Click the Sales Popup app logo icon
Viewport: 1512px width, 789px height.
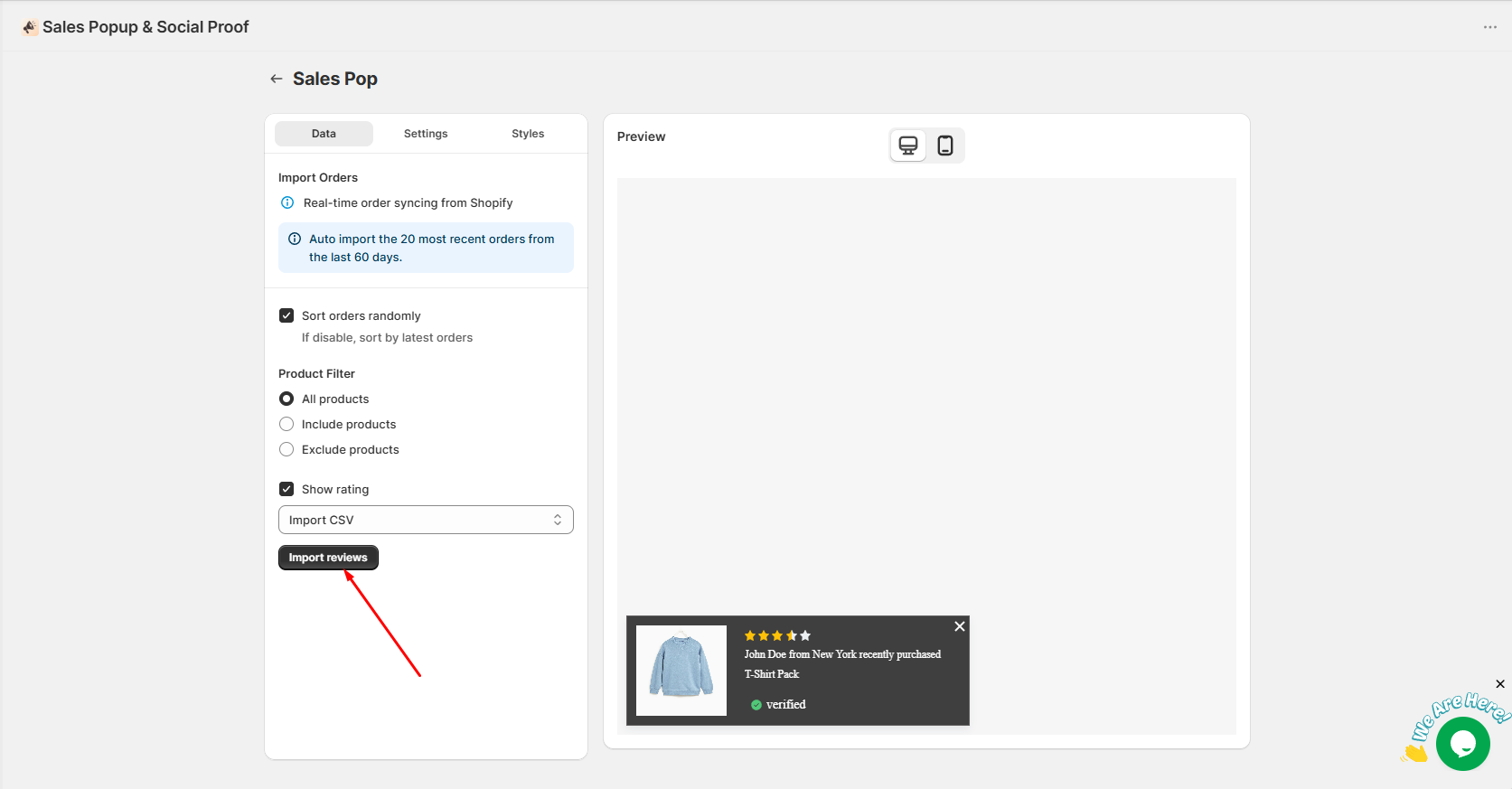coord(30,27)
